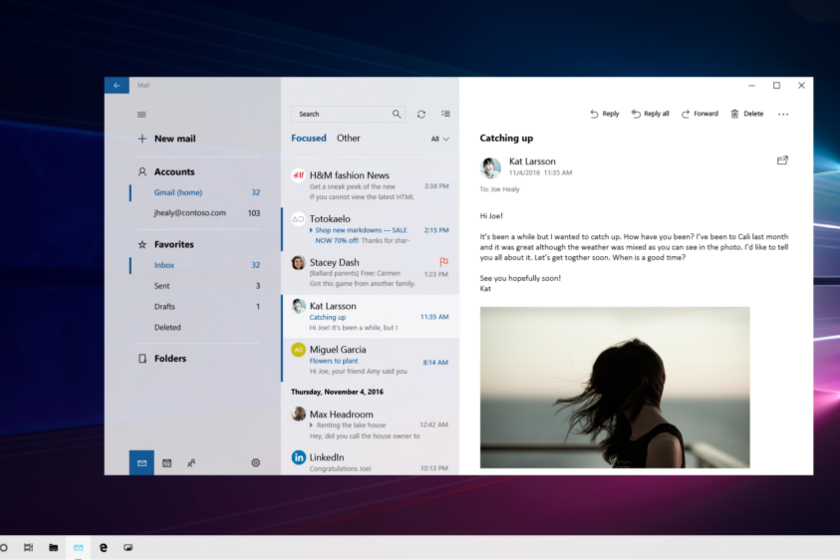Image resolution: width=840 pixels, height=560 pixels.
Task: Open the Favorites section header
Action: [167, 244]
